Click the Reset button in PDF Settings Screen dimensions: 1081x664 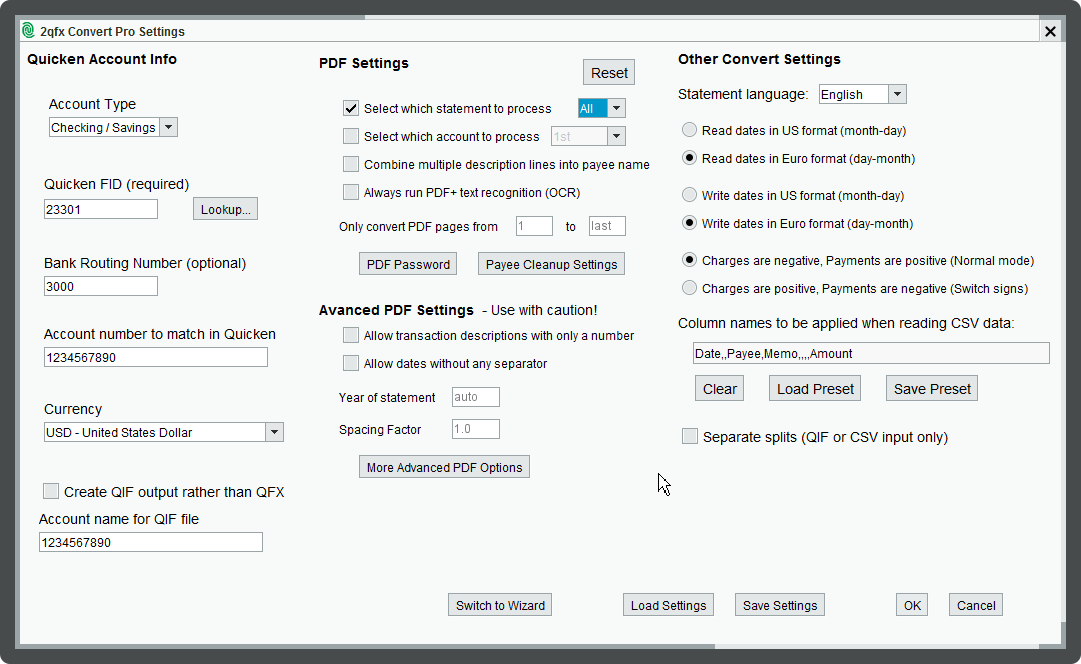pos(609,73)
